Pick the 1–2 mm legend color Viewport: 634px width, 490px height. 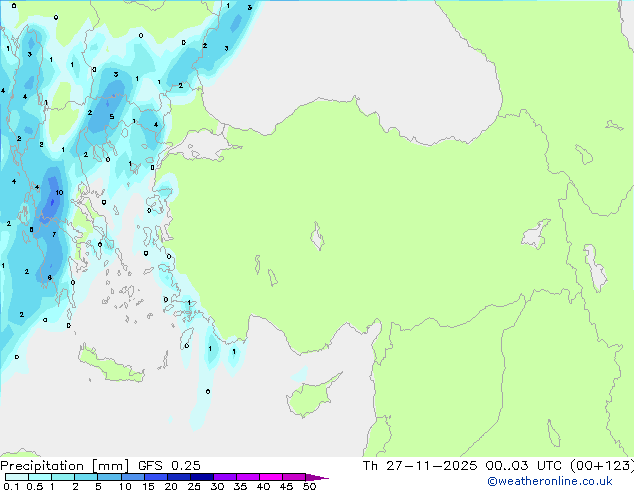tap(63, 477)
